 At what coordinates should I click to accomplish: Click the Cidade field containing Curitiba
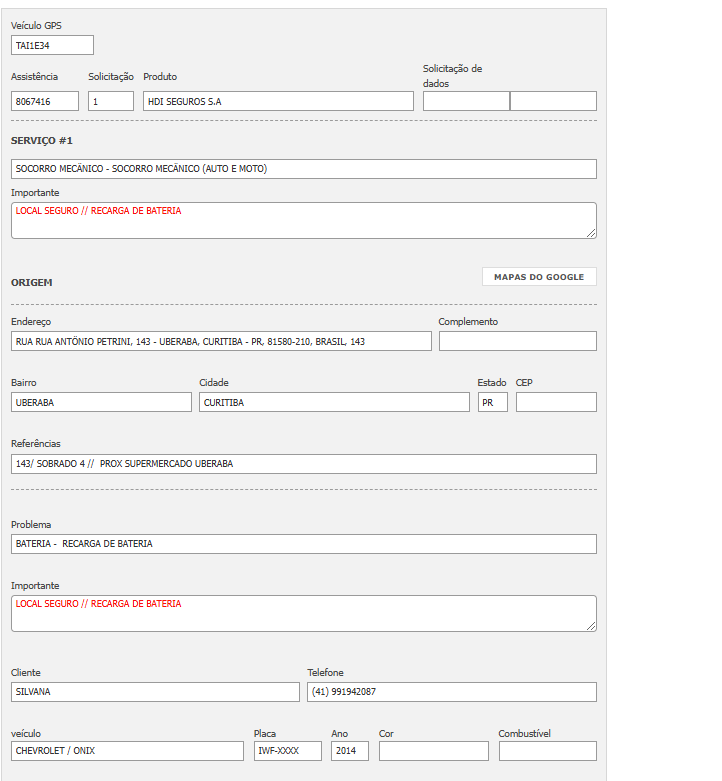[x=334, y=402]
